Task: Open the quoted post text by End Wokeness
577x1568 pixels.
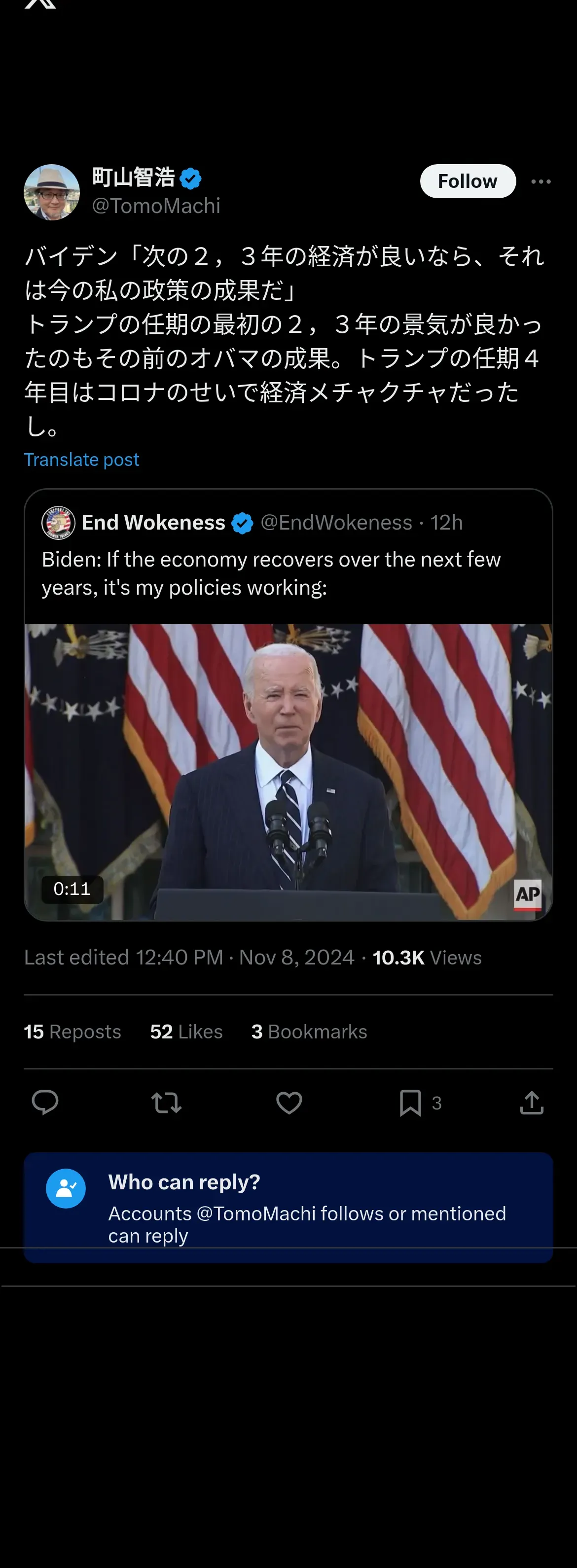Action: coord(271,573)
